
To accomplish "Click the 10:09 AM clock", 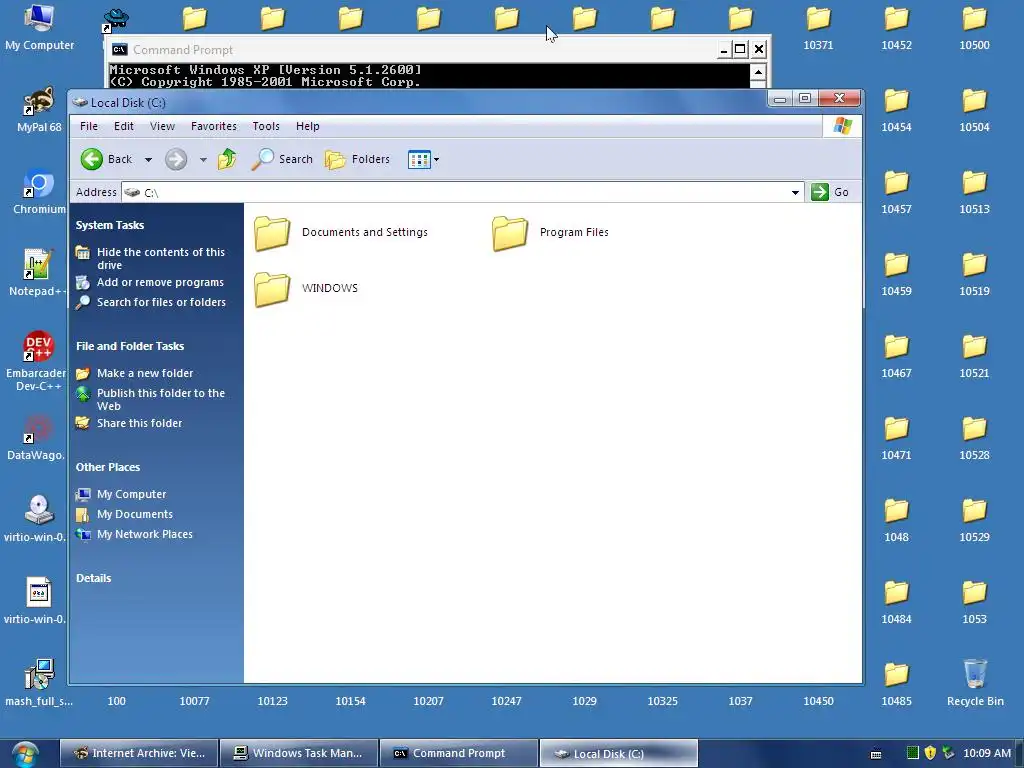I will click(x=986, y=753).
